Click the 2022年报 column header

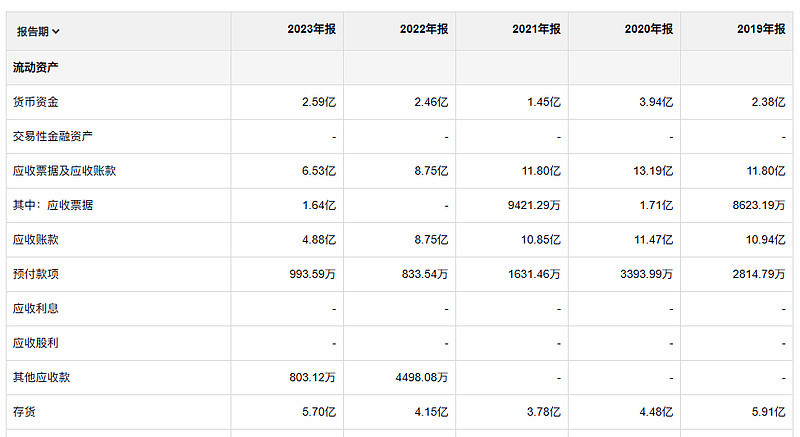(x=424, y=30)
